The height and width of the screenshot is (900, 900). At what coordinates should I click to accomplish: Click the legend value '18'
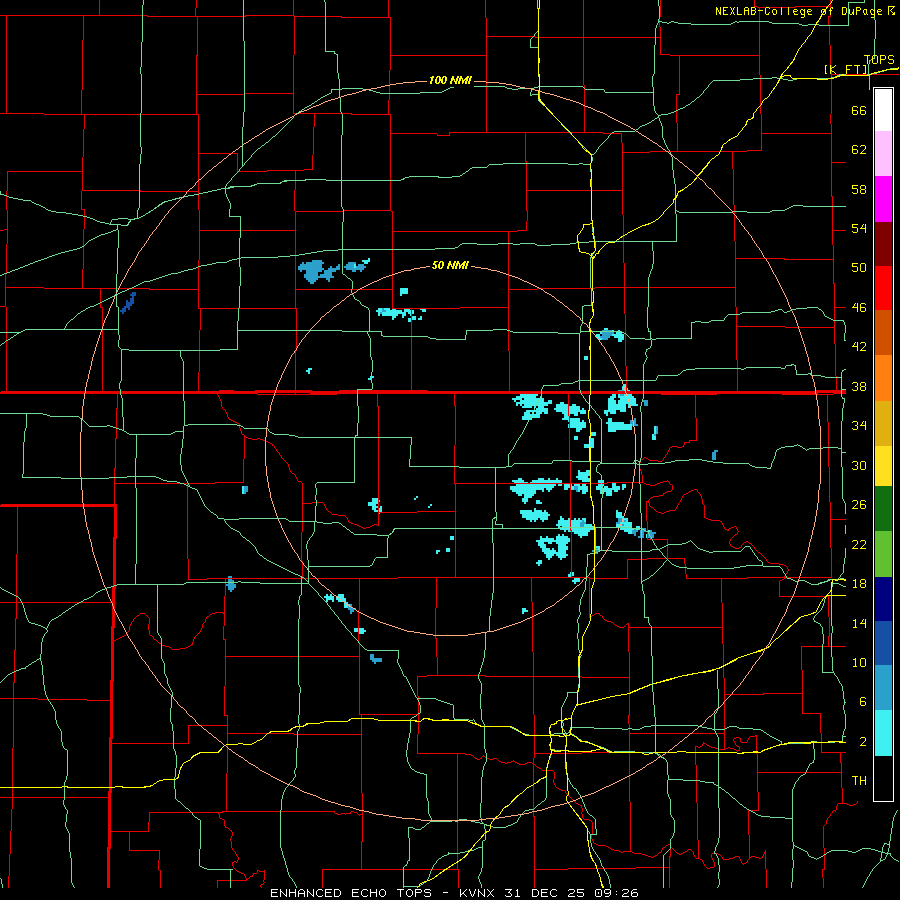859,584
